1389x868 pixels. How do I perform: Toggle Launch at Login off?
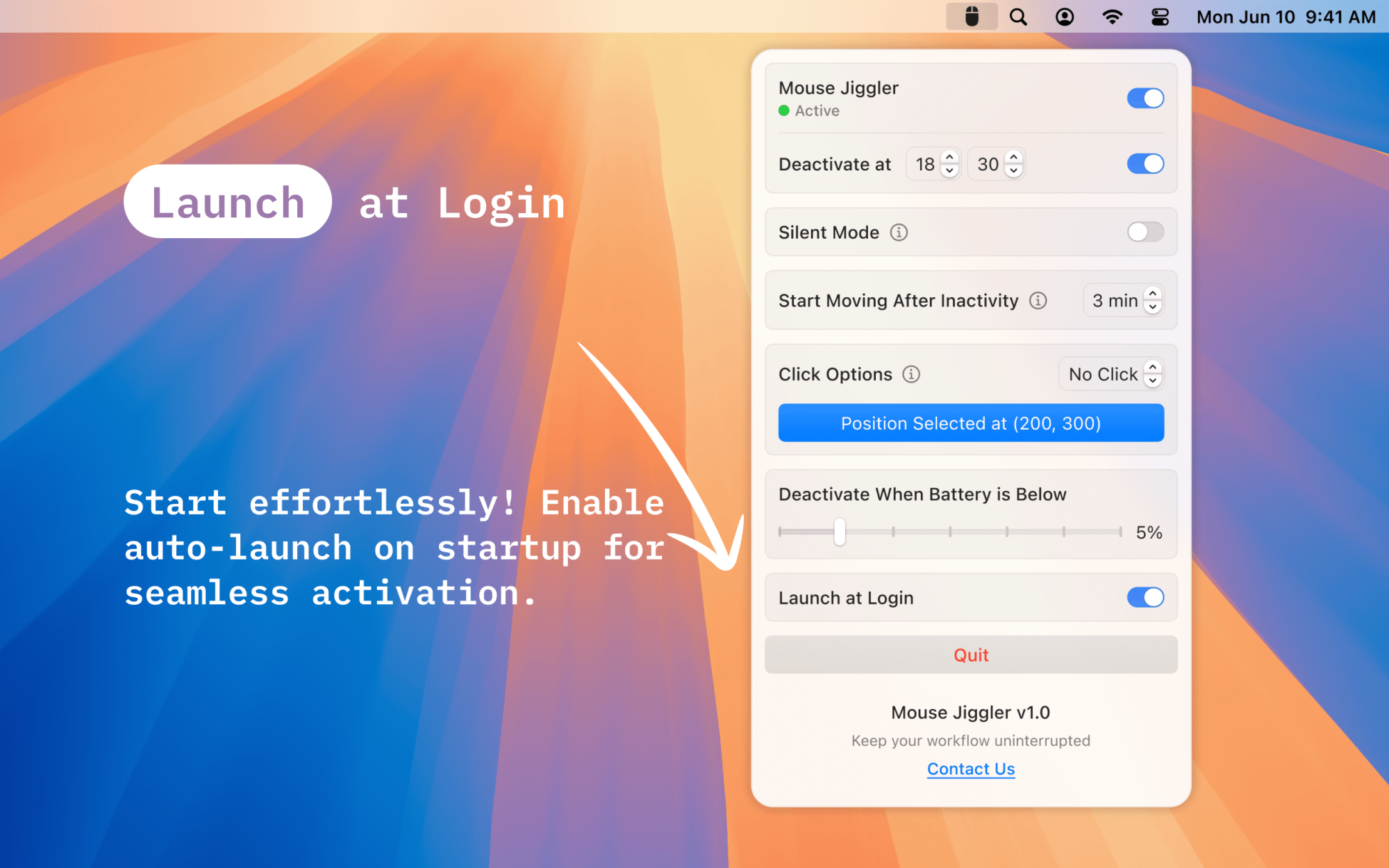point(1145,597)
